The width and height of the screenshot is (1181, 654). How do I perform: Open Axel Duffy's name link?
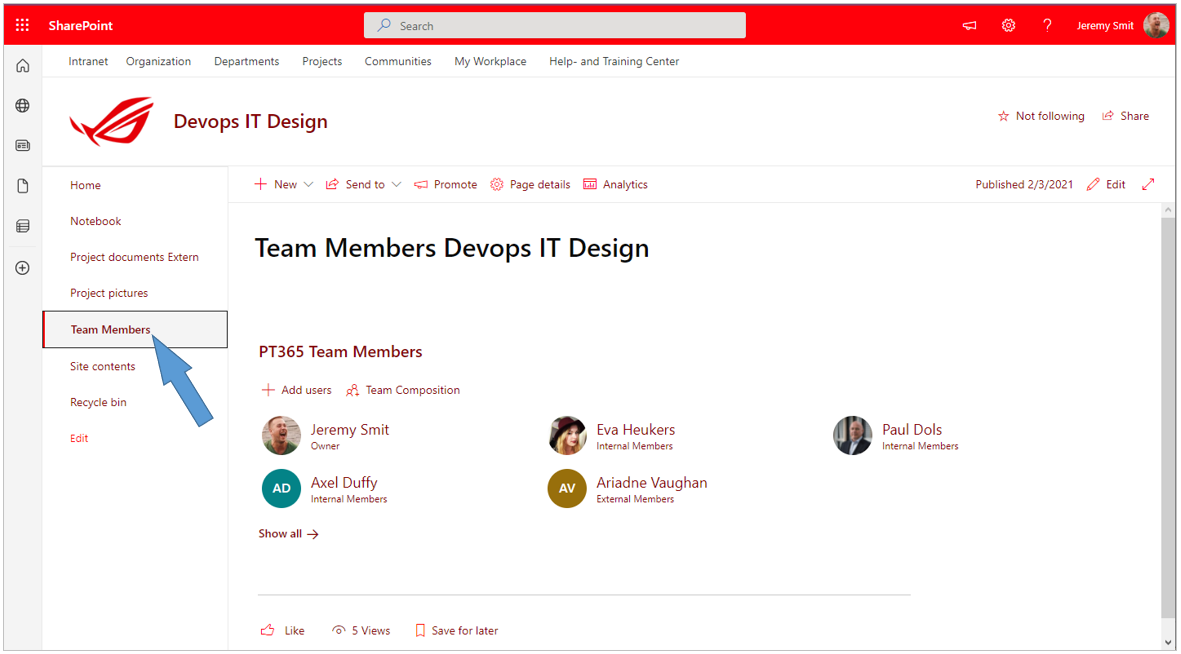[343, 483]
